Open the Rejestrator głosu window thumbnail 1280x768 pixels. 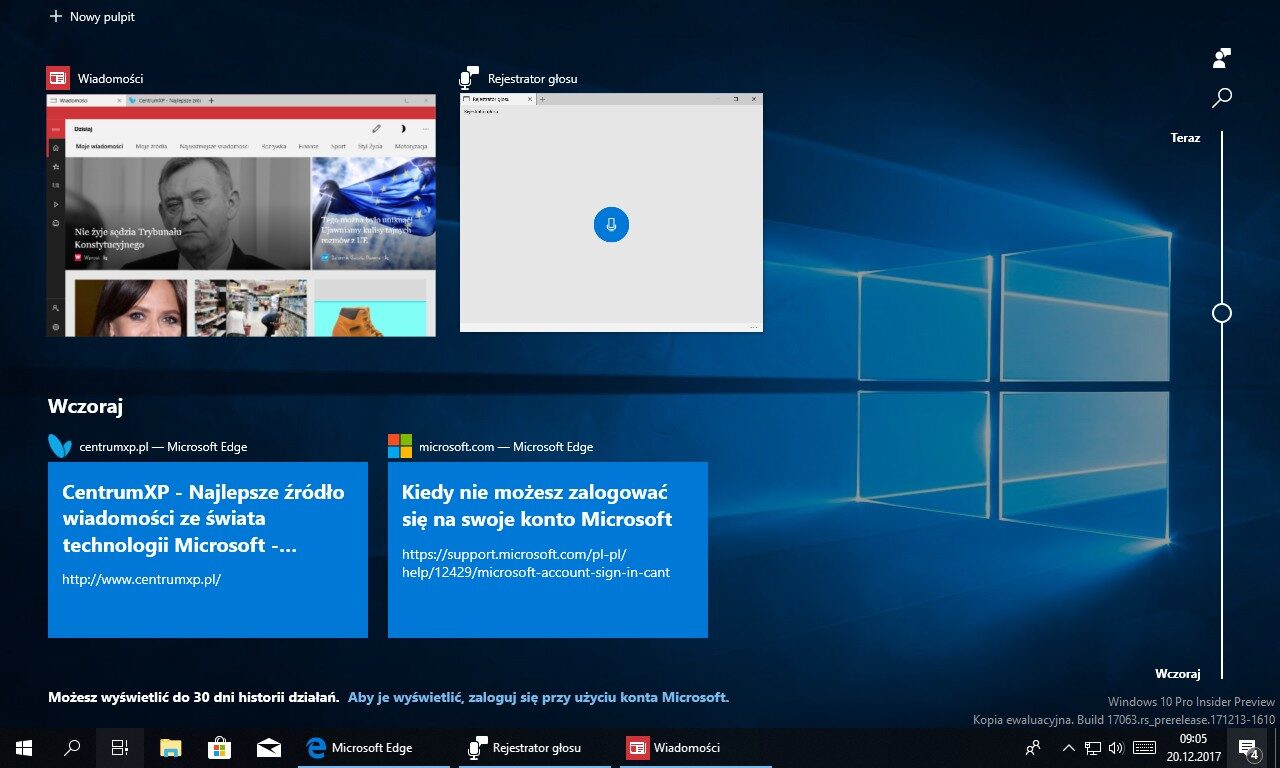click(611, 212)
